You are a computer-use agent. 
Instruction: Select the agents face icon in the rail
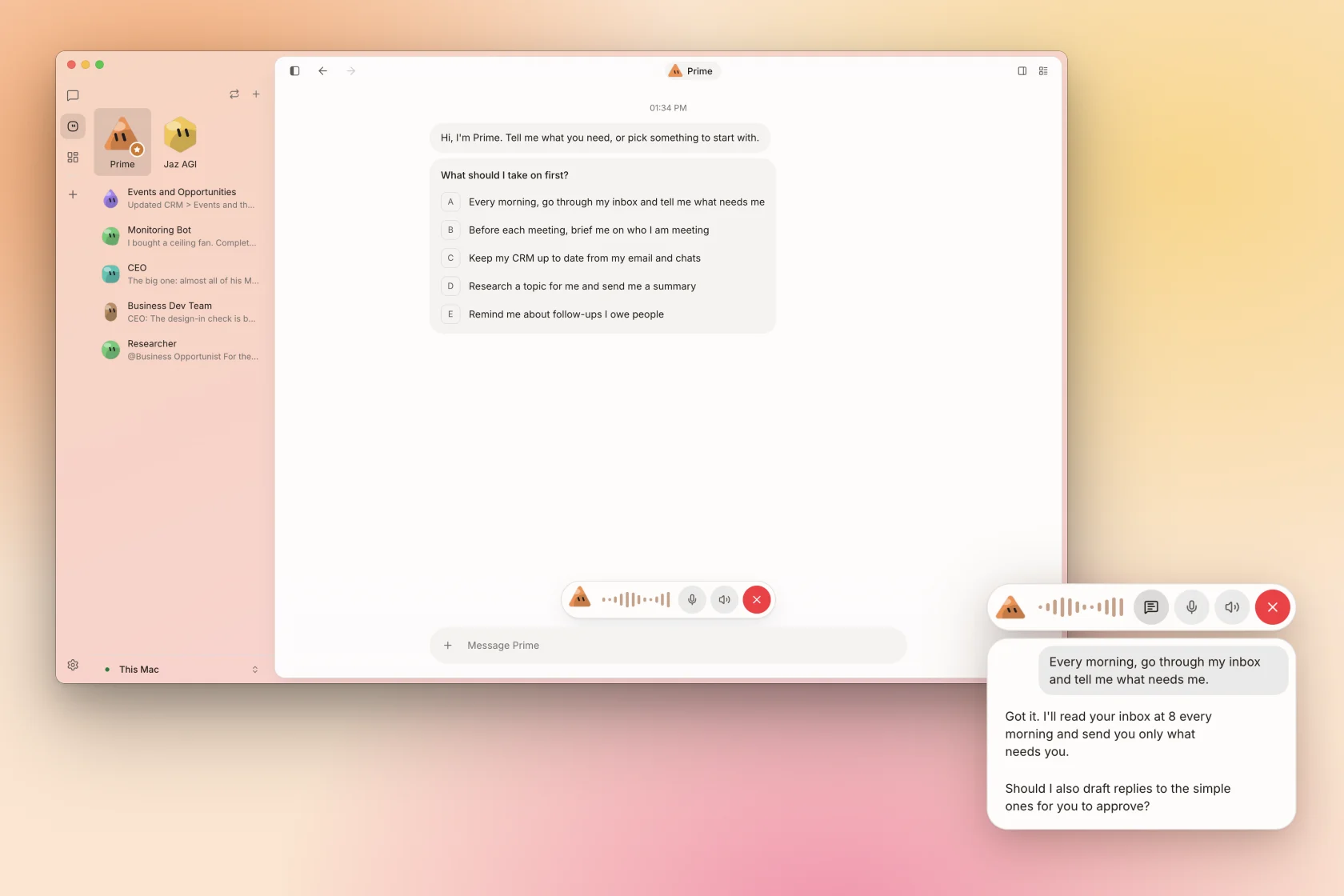click(73, 126)
